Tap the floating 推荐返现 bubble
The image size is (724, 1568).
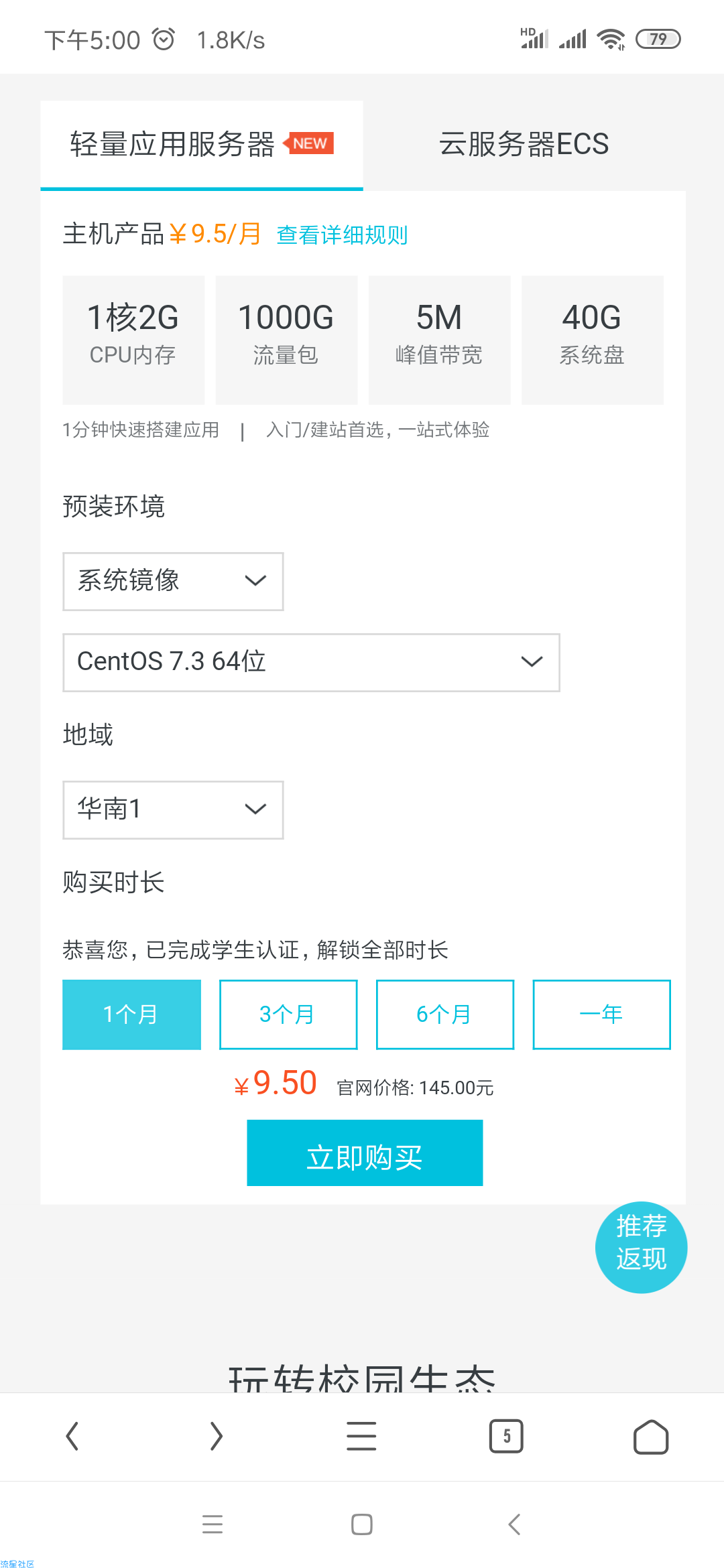(x=641, y=1247)
